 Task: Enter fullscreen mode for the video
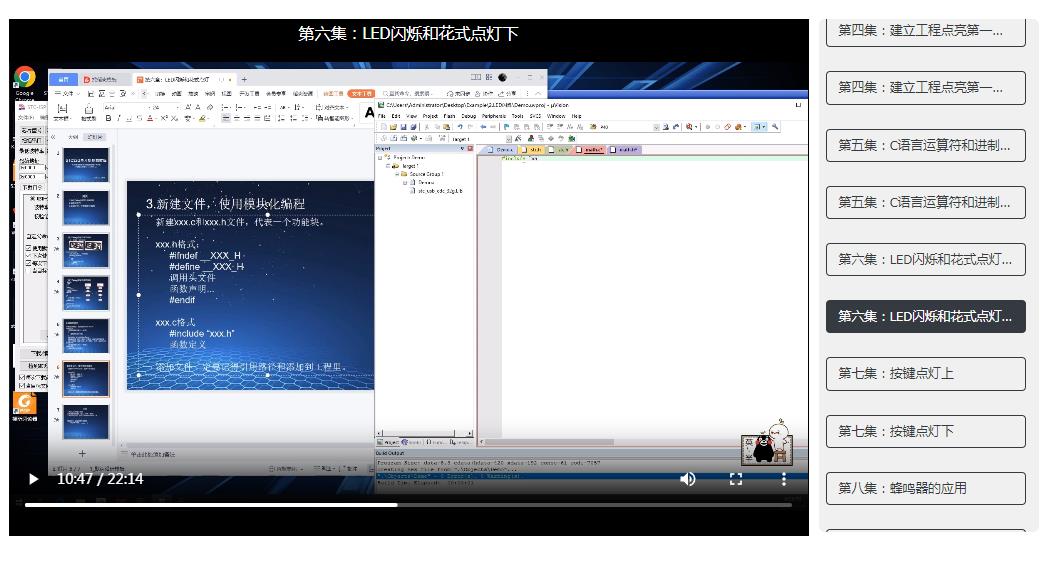pyautogui.click(x=736, y=479)
